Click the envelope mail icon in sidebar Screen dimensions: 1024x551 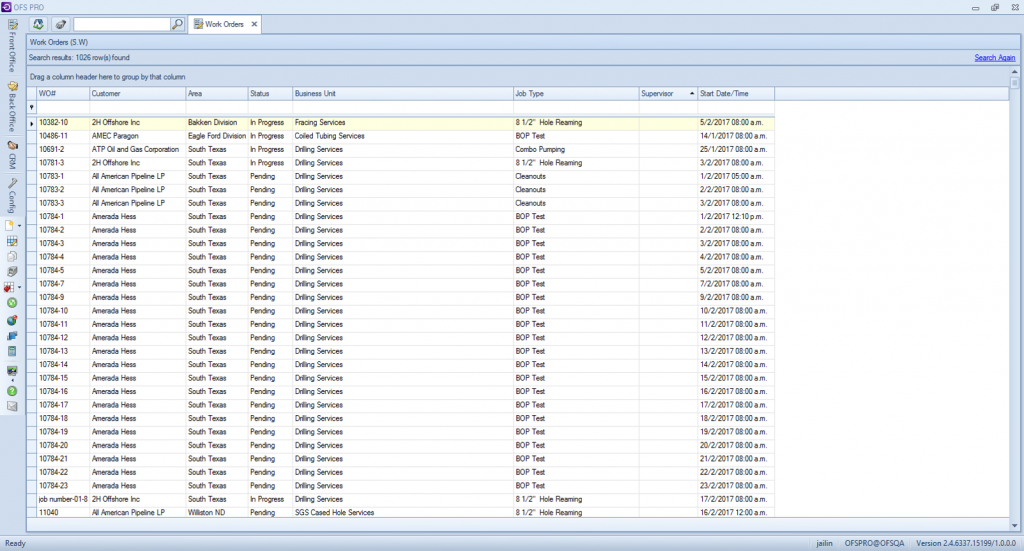[x=12, y=405]
